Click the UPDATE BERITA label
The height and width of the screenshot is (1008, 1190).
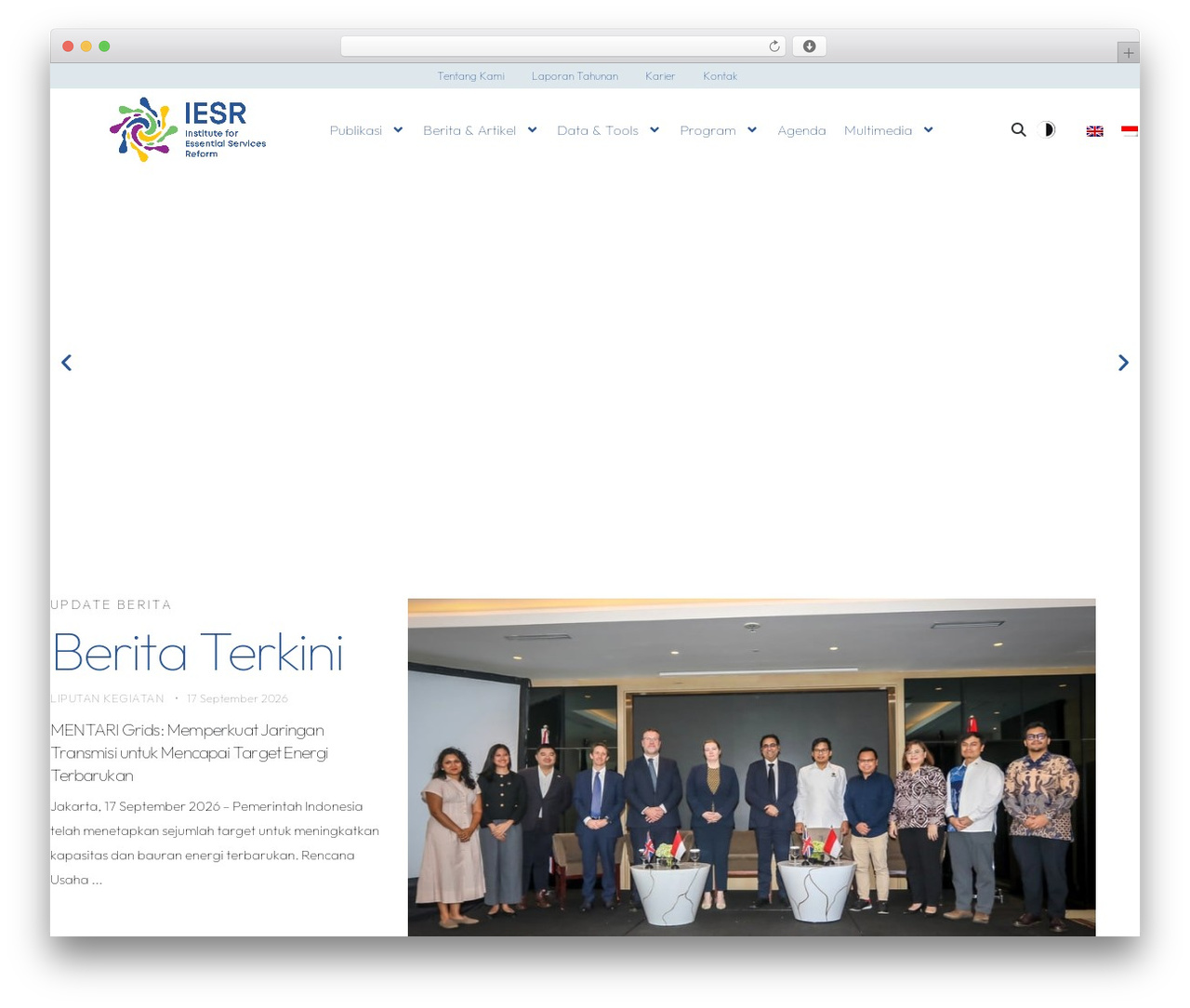click(x=111, y=604)
